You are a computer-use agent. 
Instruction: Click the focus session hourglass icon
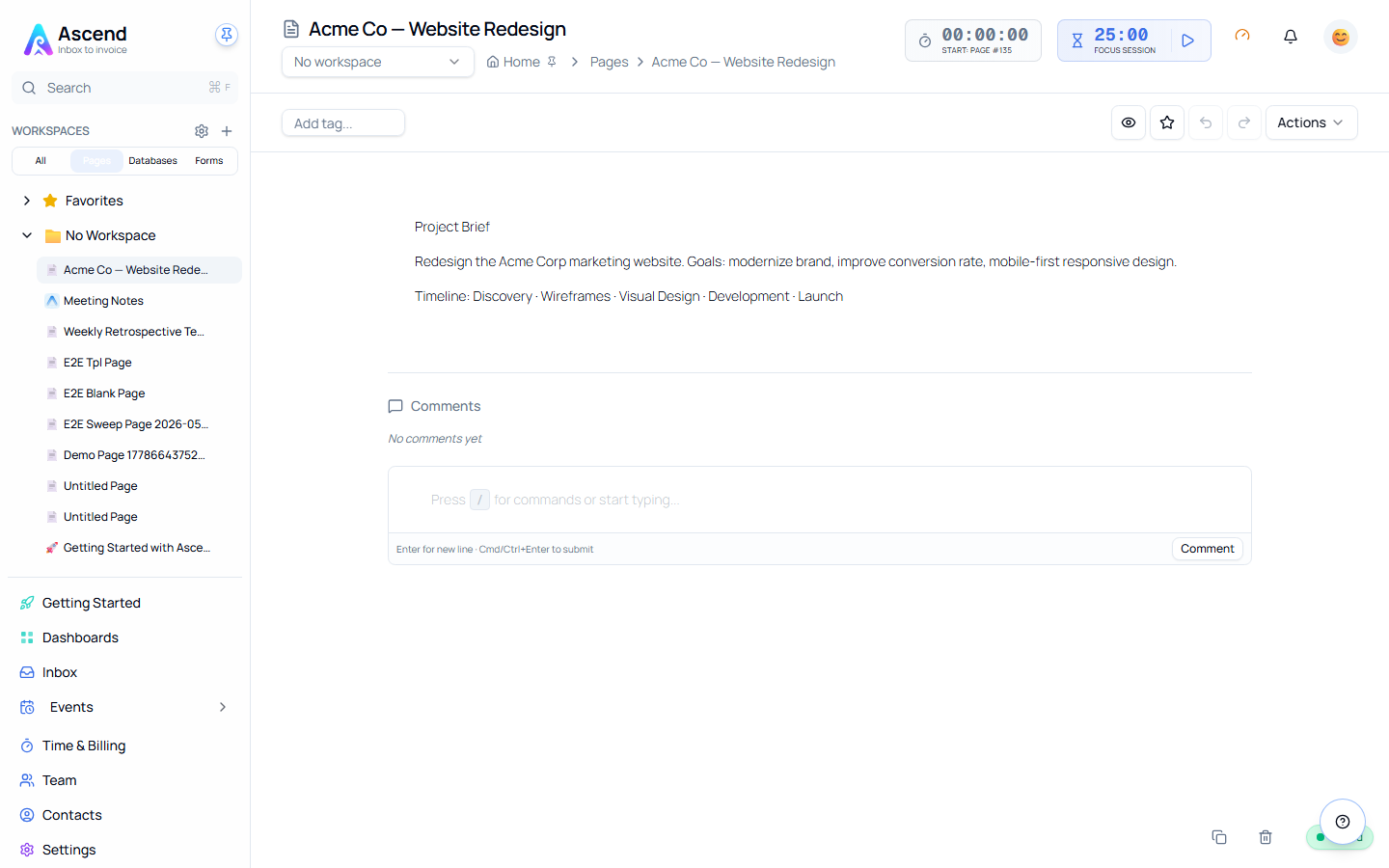[x=1077, y=41]
